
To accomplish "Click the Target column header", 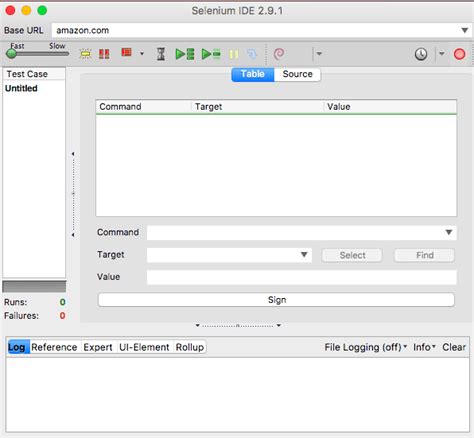I will pos(257,107).
